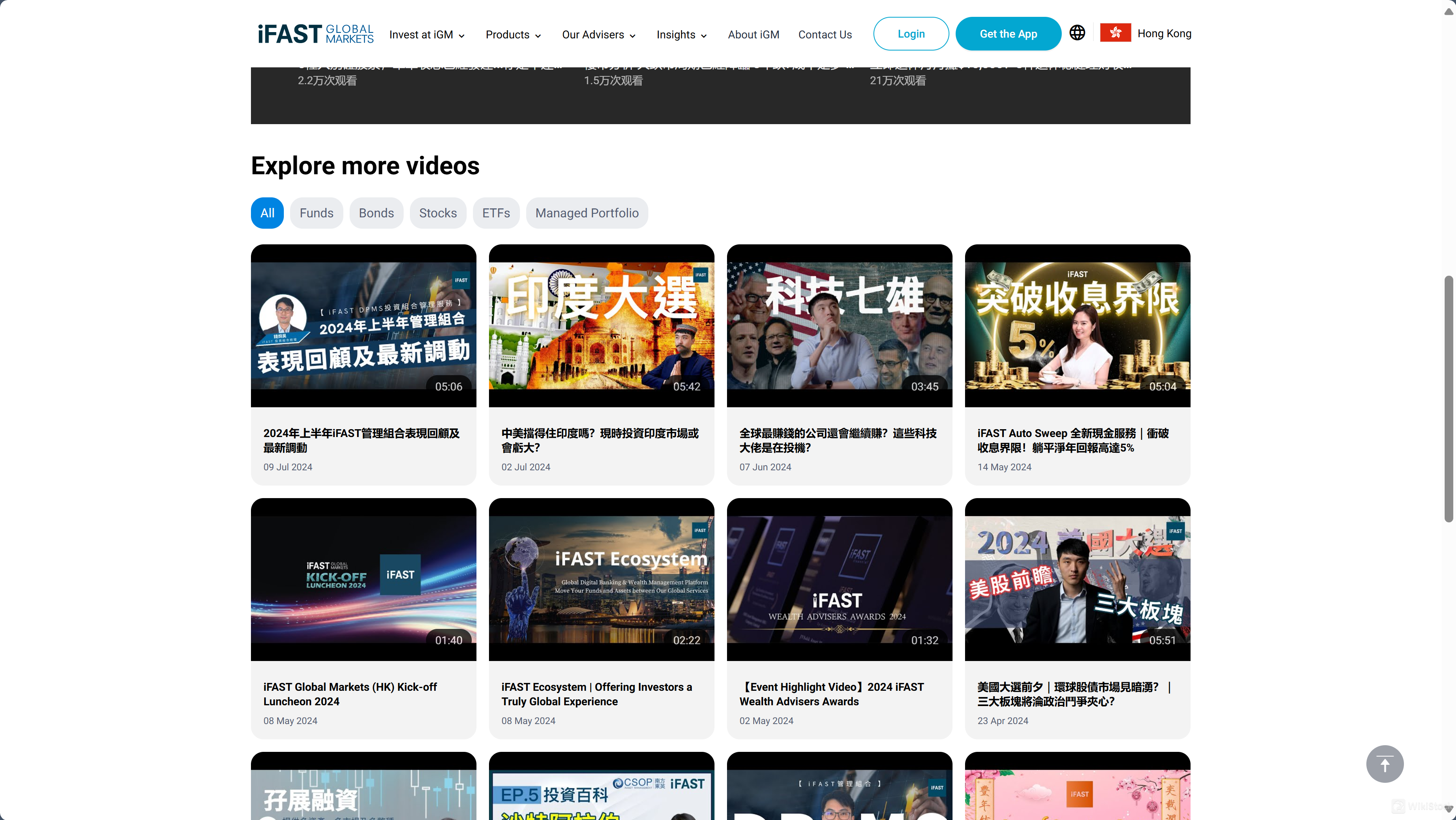The image size is (1456, 820).
Task: Open the globe language selector icon
Action: pyautogui.click(x=1077, y=33)
